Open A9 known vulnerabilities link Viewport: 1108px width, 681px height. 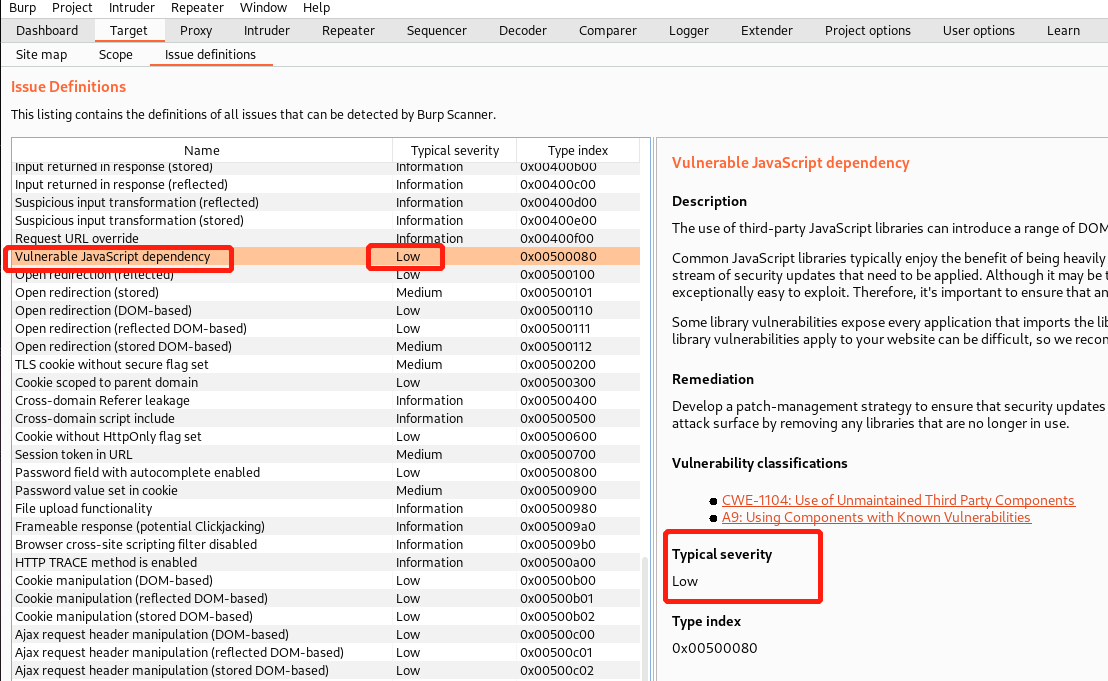[876, 517]
